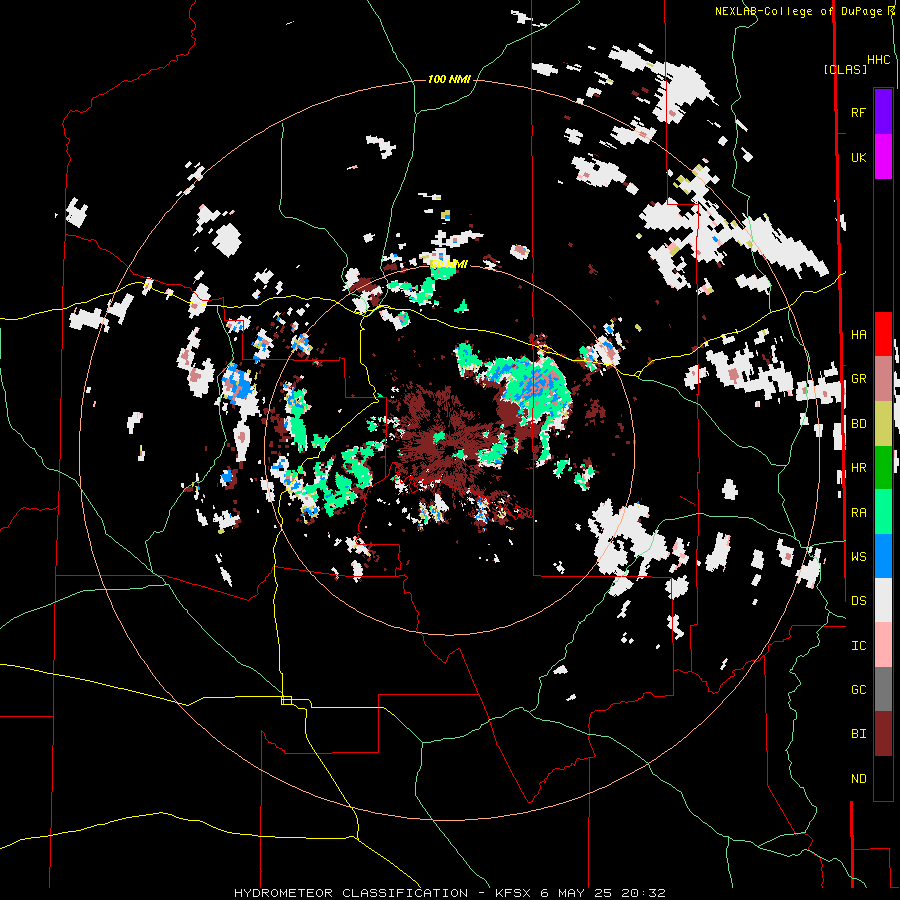The image size is (900, 900).
Task: Click the 'BD' legend label text
Action: [858, 424]
